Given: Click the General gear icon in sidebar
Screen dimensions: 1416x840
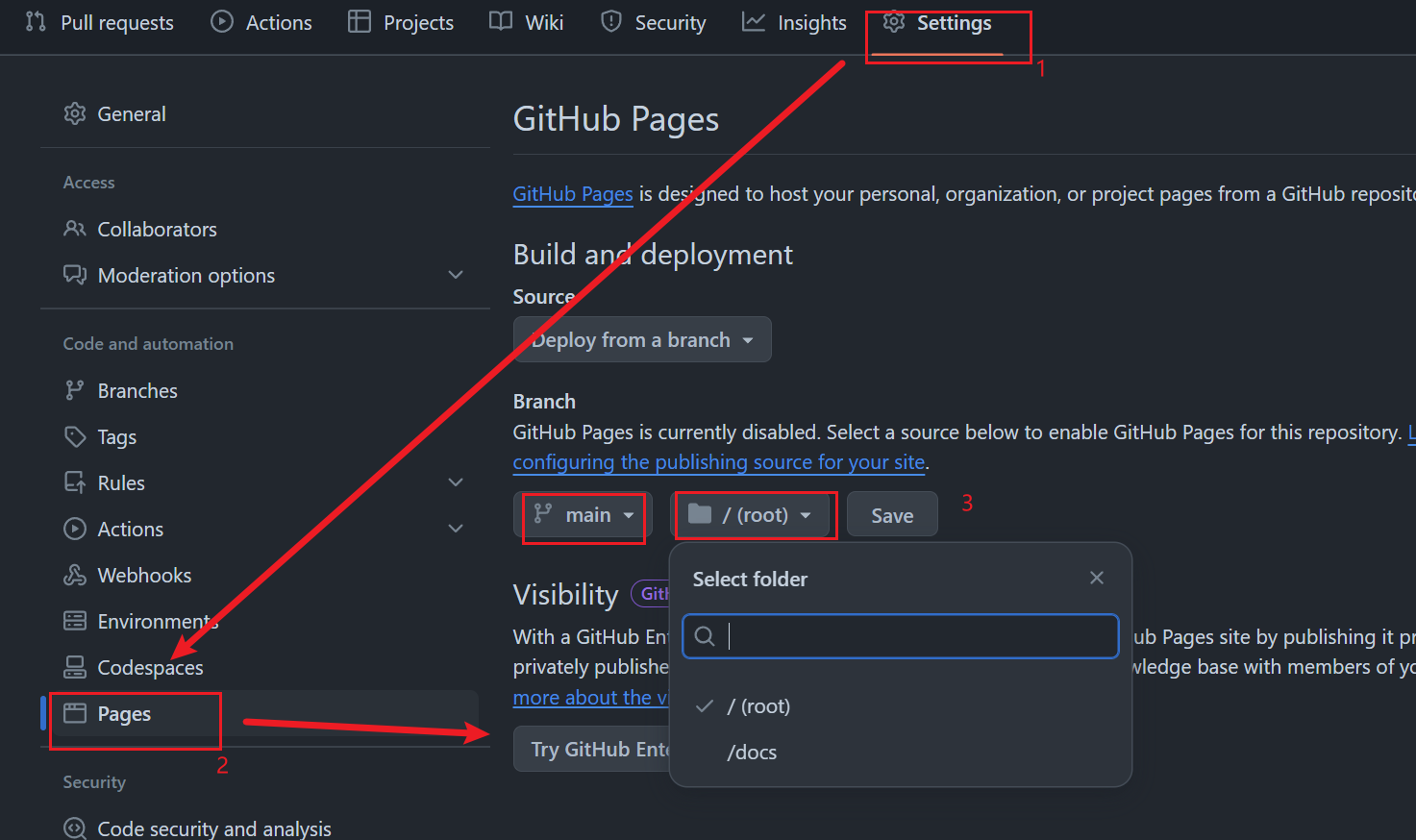Looking at the screenshot, I should point(75,113).
